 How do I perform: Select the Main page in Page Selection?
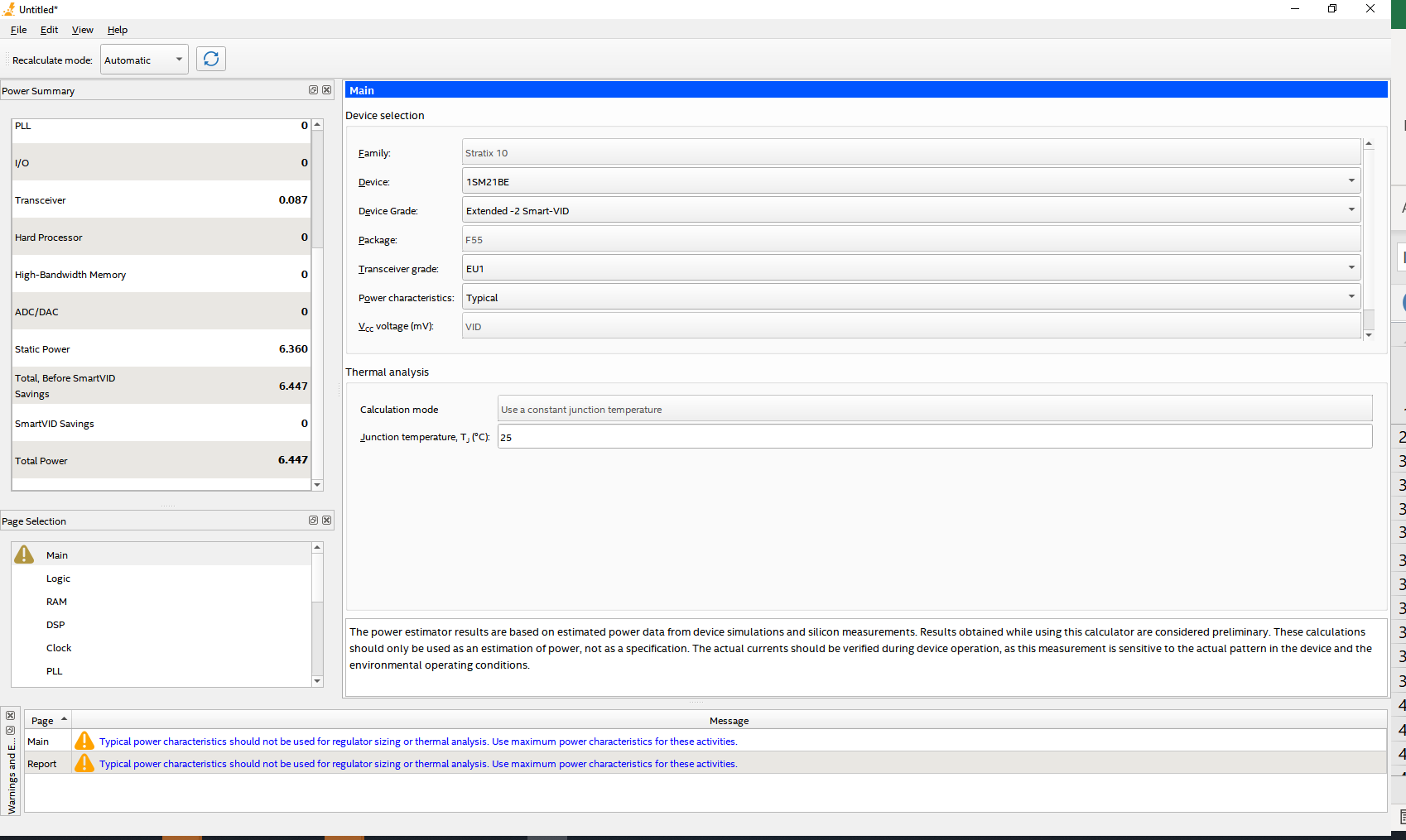tap(162, 554)
